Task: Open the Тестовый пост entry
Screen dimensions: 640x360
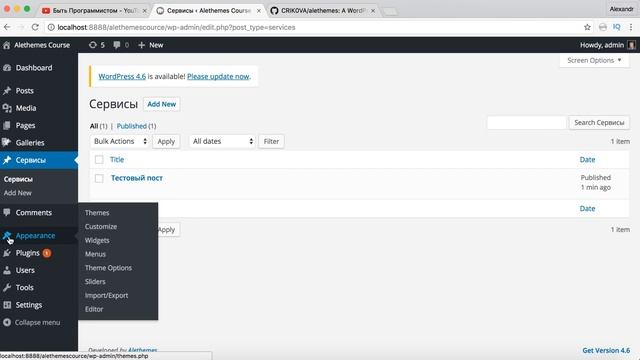Action: point(137,178)
